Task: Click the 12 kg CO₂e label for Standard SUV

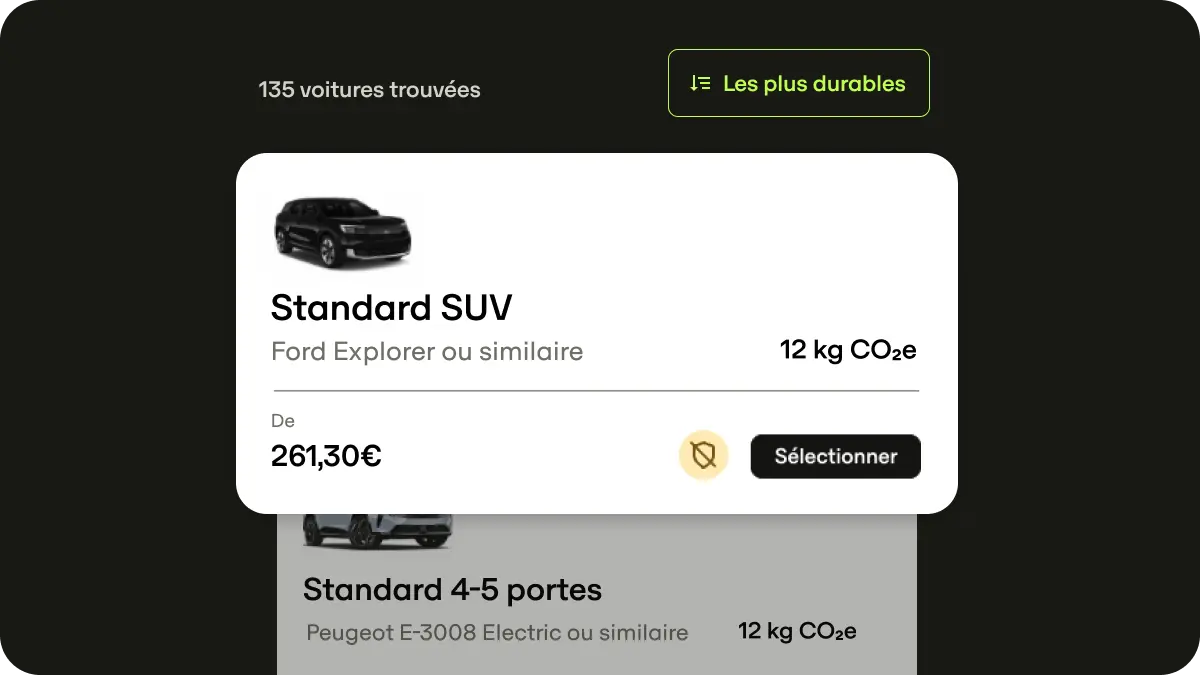Action: coord(848,350)
